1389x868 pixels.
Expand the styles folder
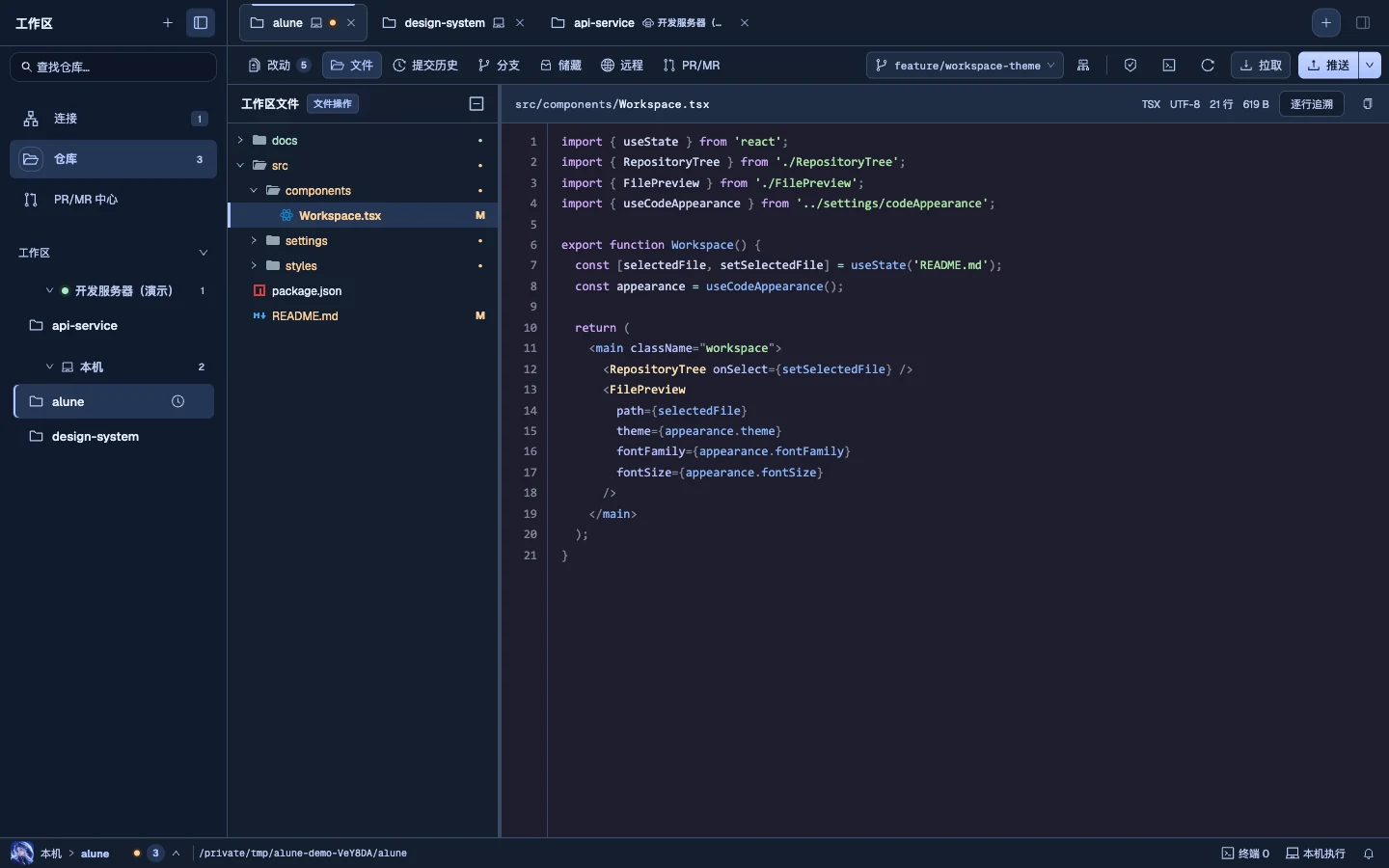pos(254,266)
